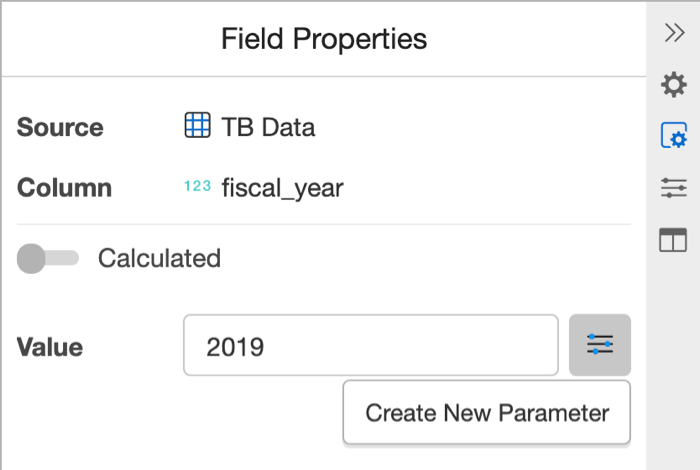Click the gray knob of Calculated toggle

[x=31, y=258]
